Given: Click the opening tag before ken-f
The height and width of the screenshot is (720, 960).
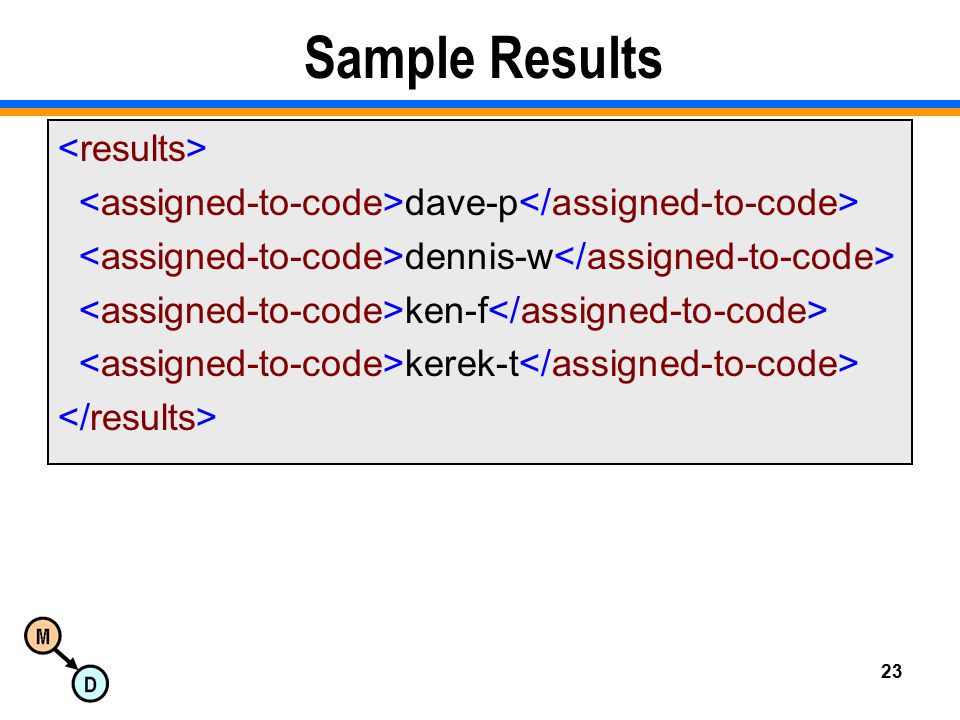Looking at the screenshot, I should coord(241,311).
